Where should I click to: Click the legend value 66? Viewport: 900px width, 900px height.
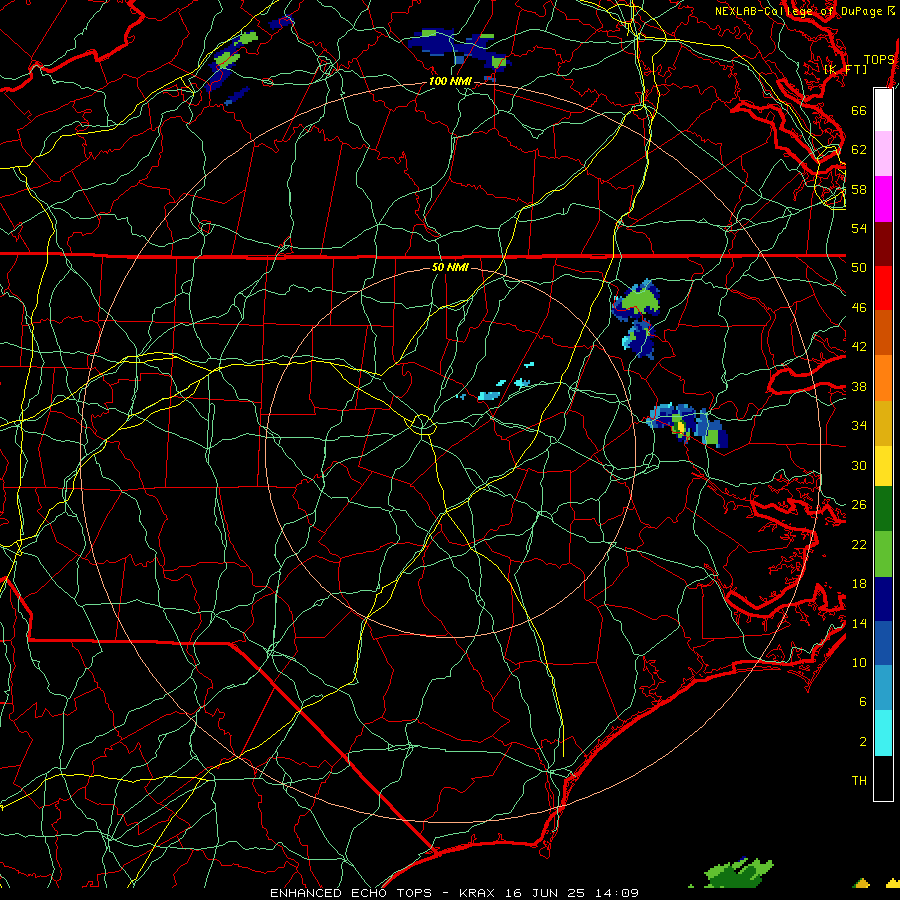[859, 110]
